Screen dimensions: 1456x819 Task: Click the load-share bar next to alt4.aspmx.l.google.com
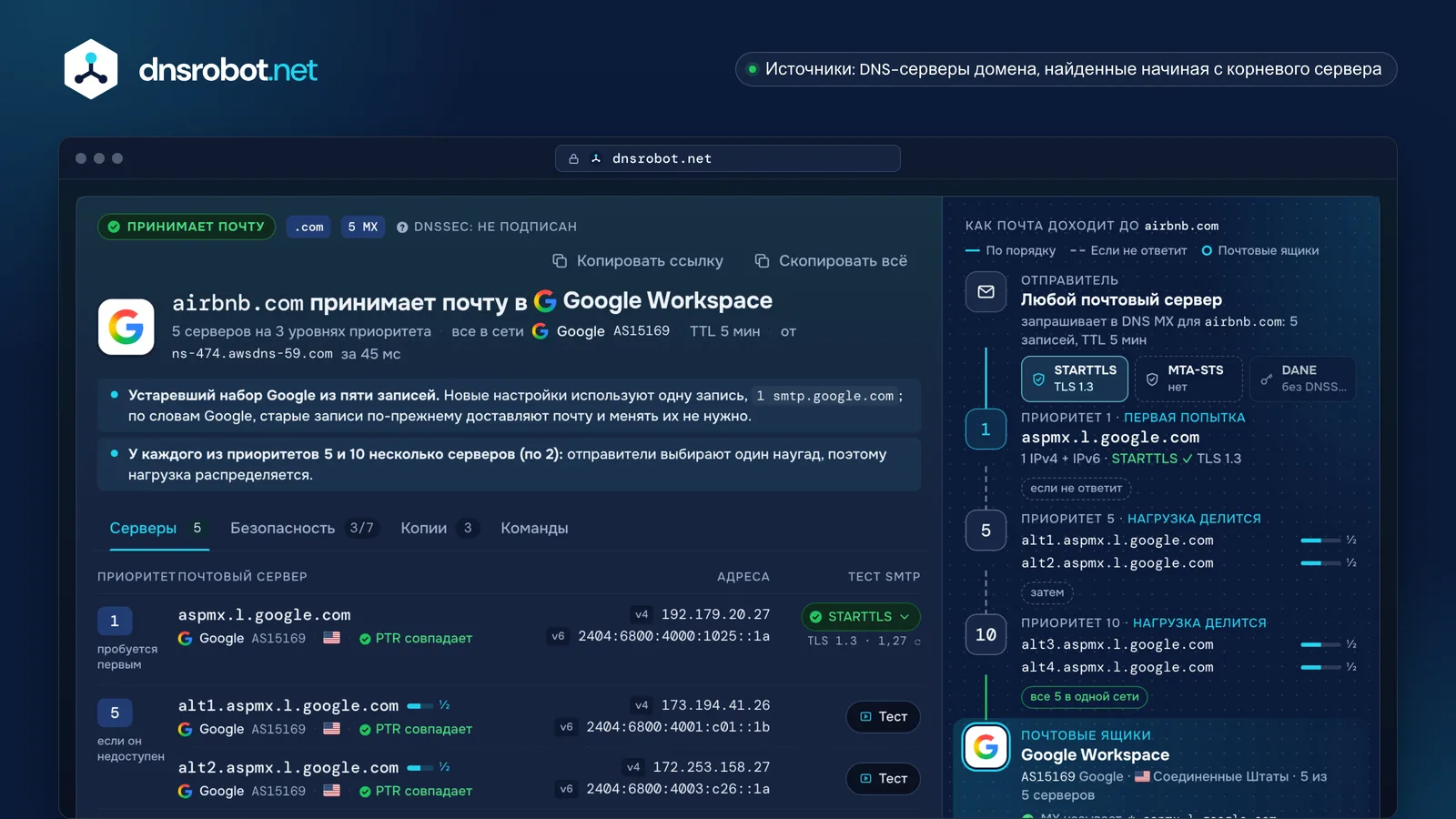(x=1320, y=668)
